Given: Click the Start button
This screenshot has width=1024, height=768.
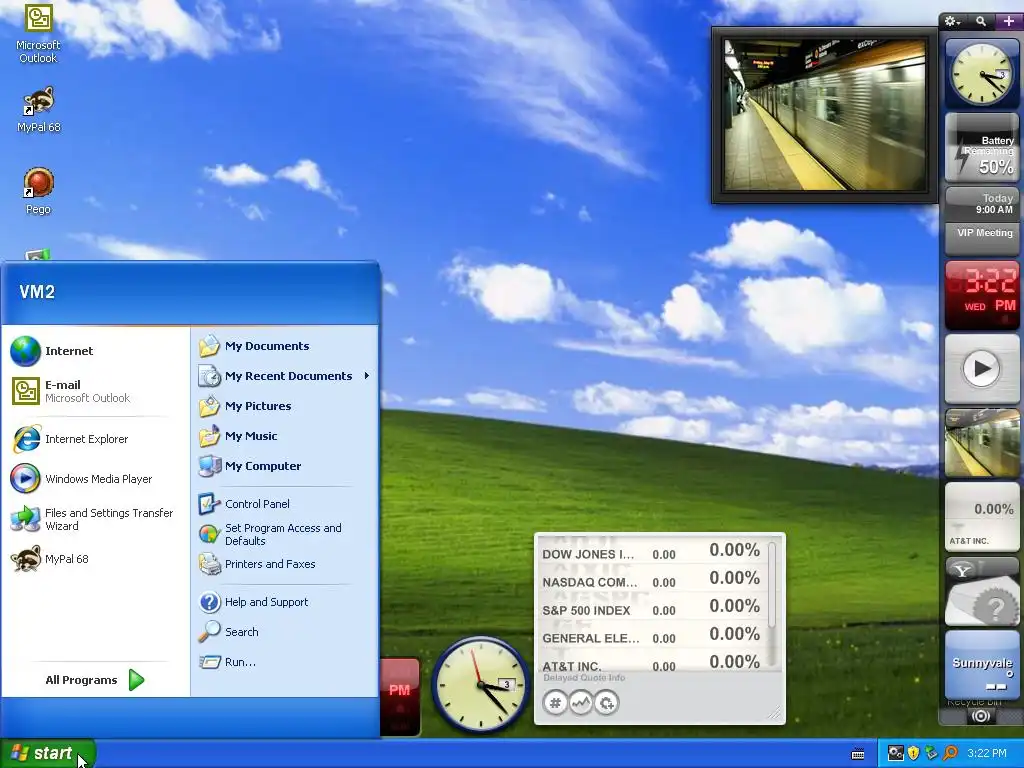Looking at the screenshot, I should coord(47,754).
